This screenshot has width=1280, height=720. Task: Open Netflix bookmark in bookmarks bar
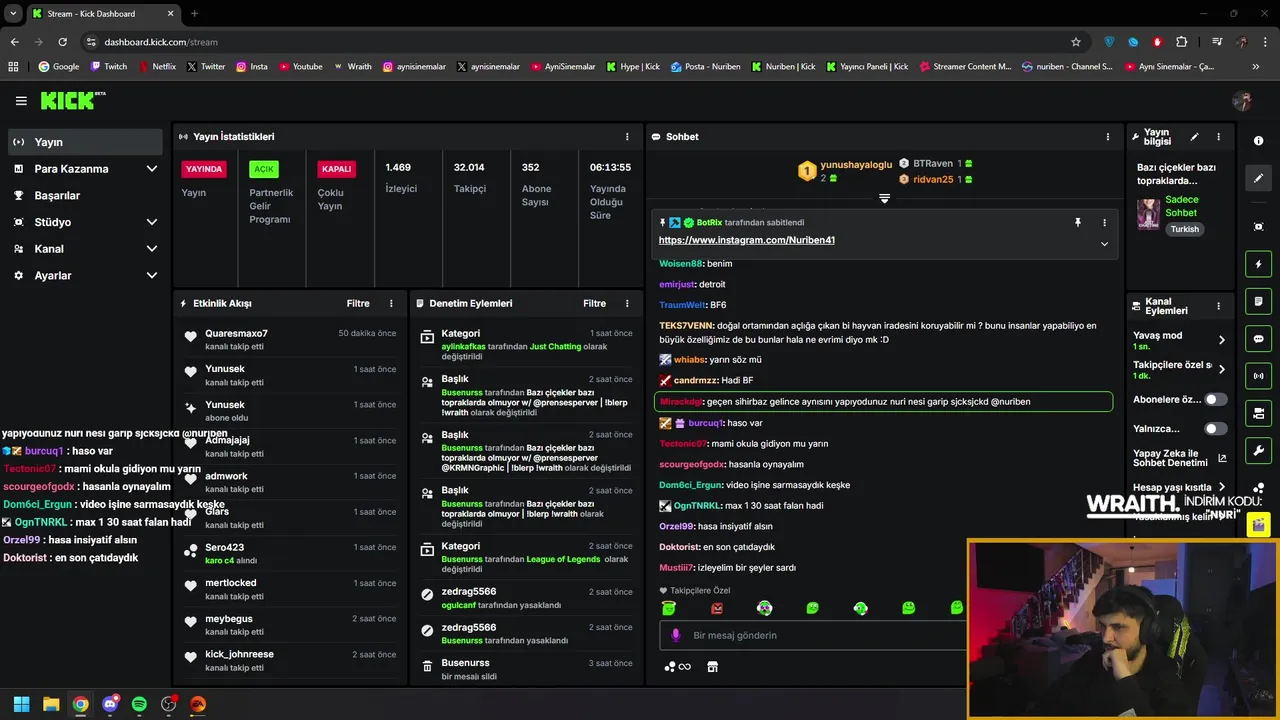point(157,67)
